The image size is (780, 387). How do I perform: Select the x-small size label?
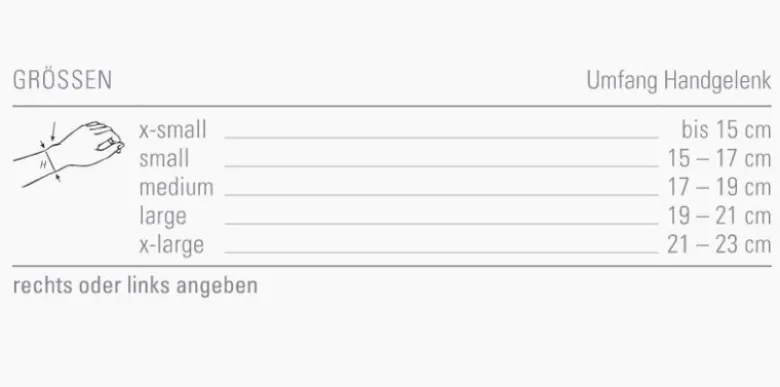pos(173,130)
